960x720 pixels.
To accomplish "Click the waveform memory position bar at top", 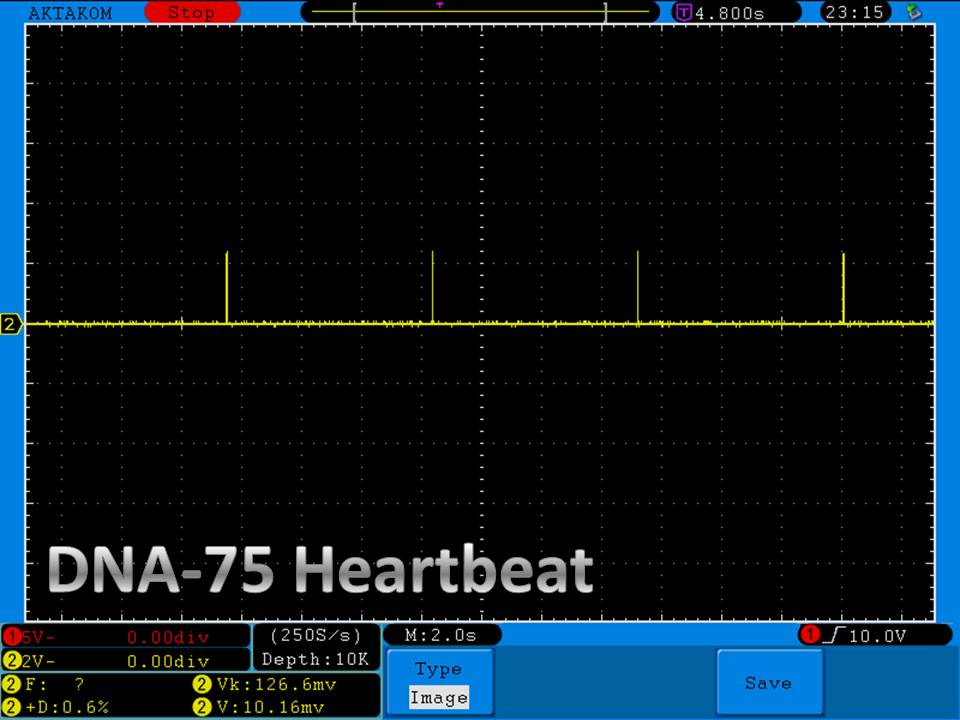I will (480, 13).
